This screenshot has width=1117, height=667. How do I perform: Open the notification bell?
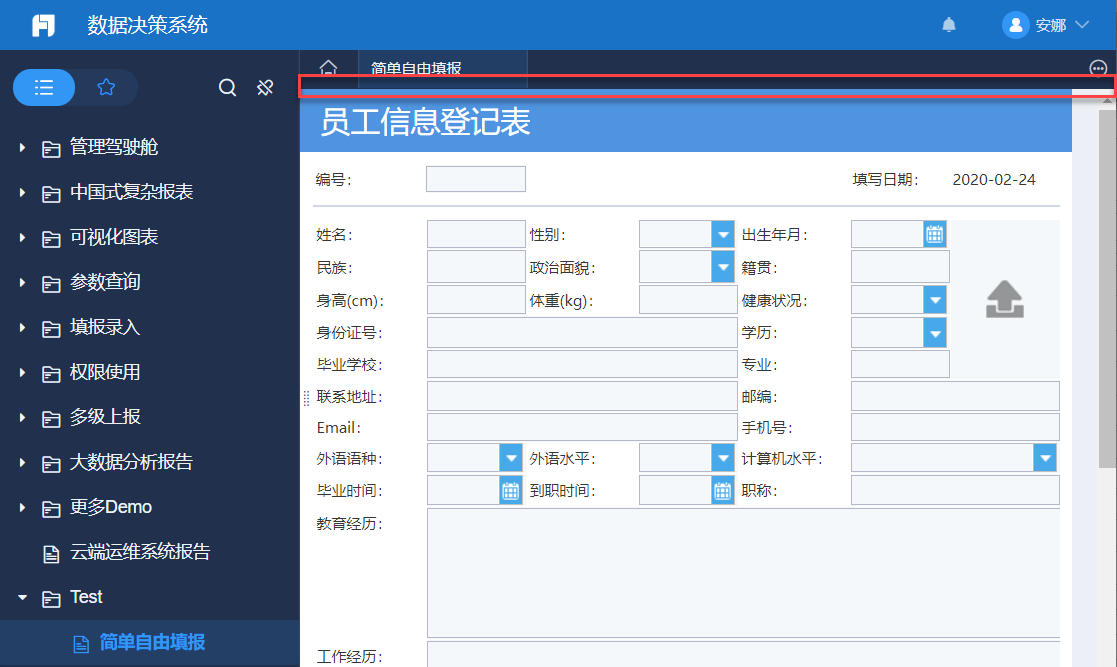949,25
